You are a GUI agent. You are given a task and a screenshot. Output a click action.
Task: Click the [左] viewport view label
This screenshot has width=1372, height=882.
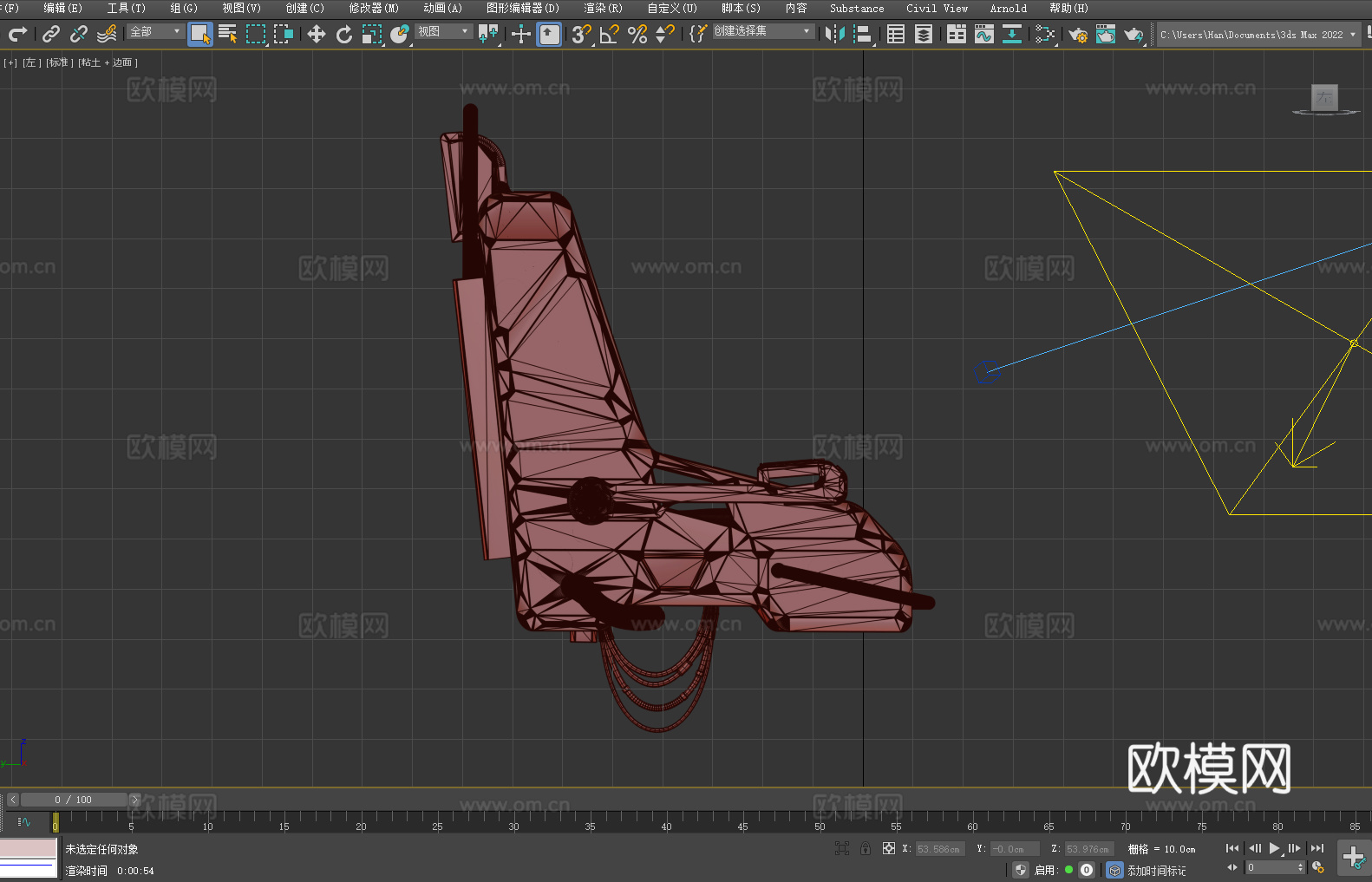31,62
